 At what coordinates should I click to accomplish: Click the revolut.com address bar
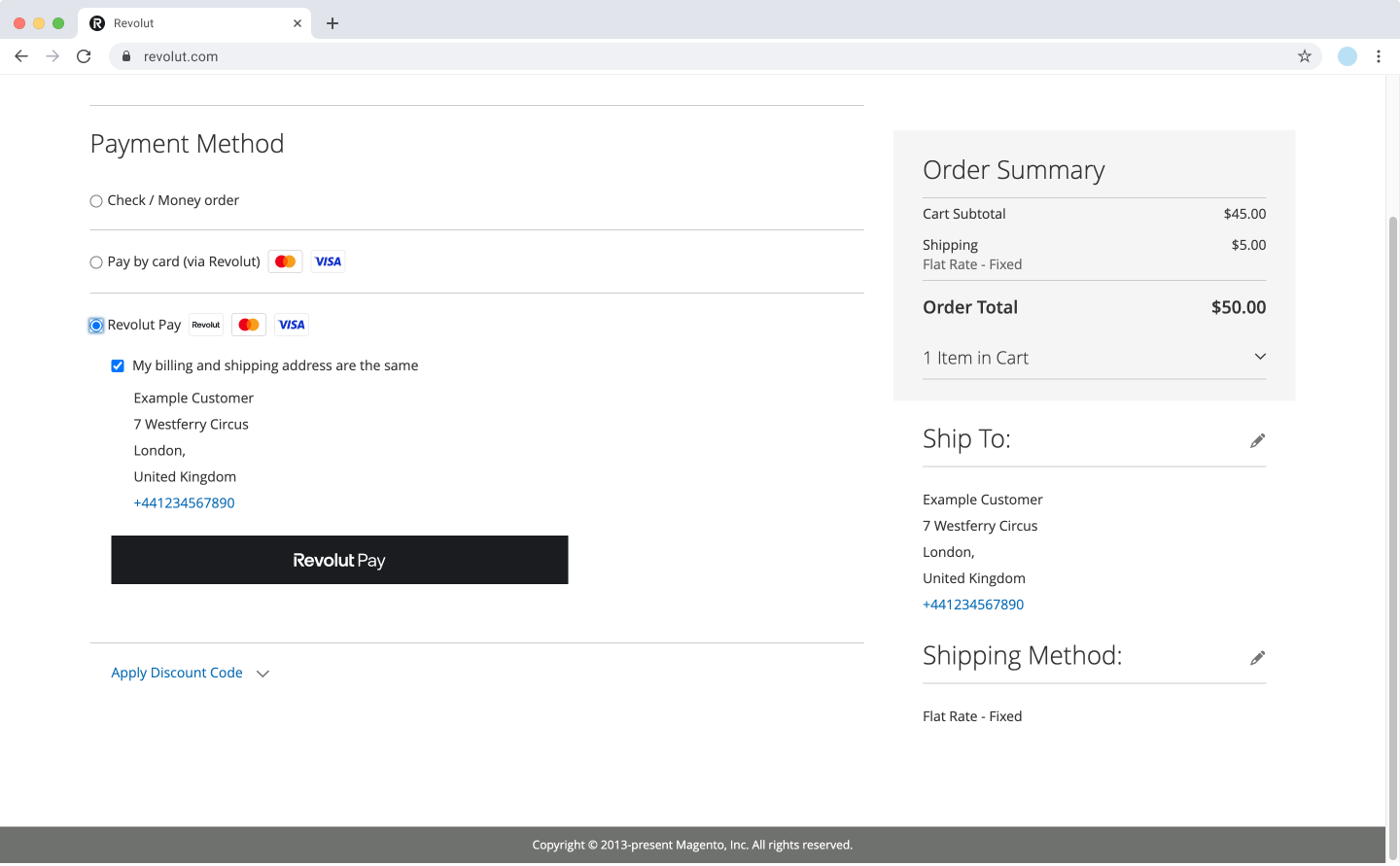point(715,56)
